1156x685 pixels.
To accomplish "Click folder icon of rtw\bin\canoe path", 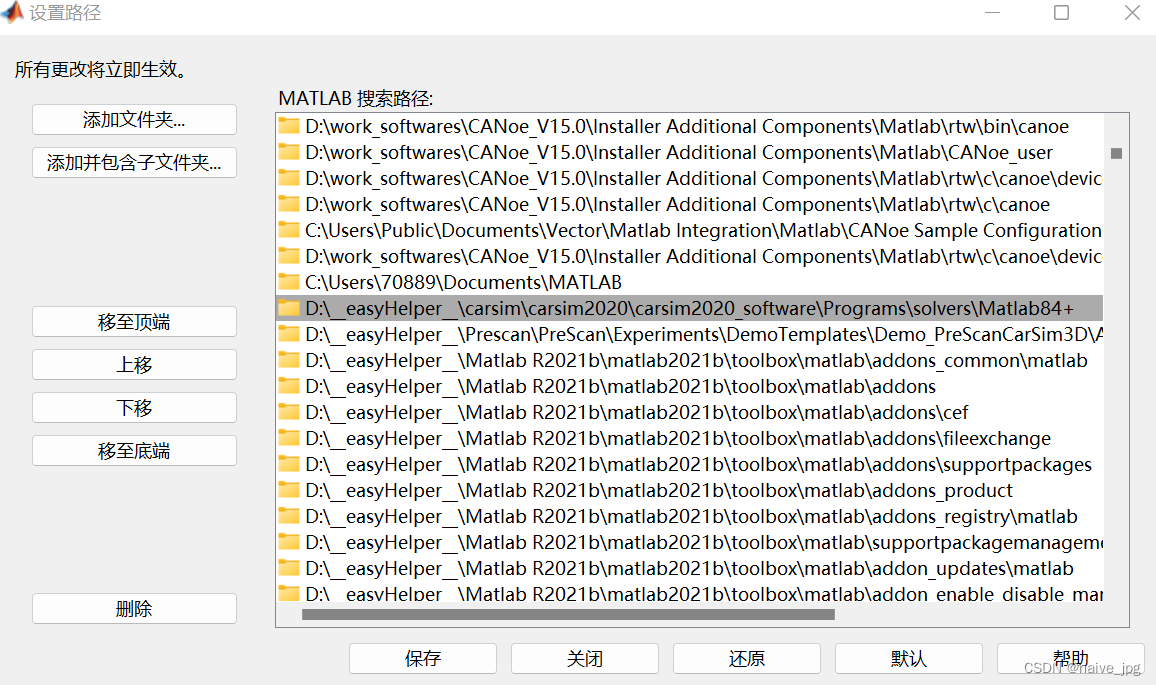I will (289, 126).
